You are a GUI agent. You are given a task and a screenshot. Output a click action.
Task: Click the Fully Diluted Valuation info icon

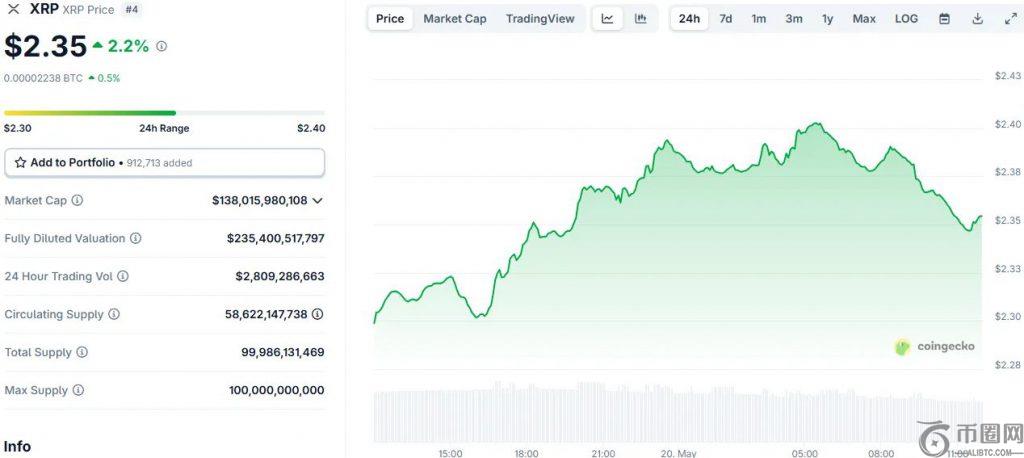point(135,239)
